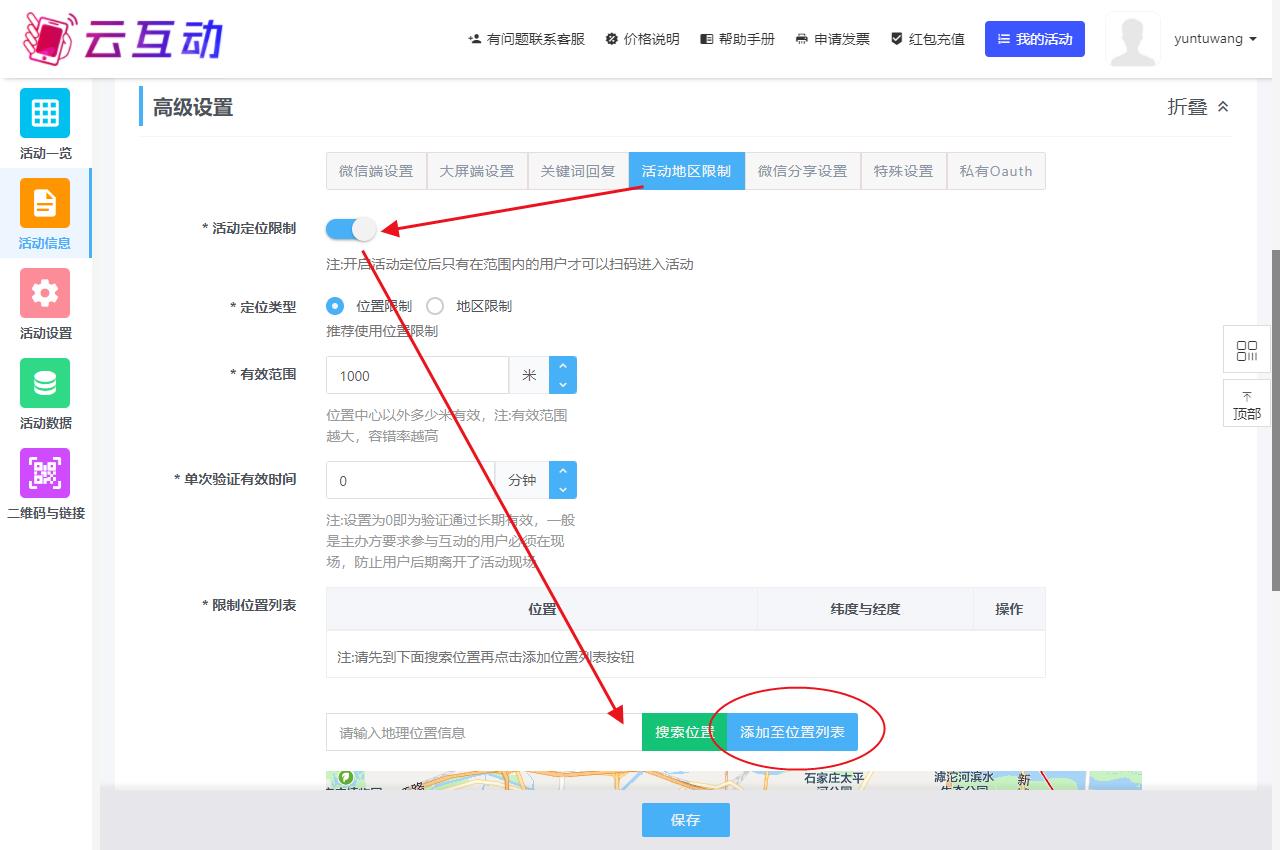Click the user avatar image
This screenshot has width=1280, height=850.
(x=1132, y=39)
